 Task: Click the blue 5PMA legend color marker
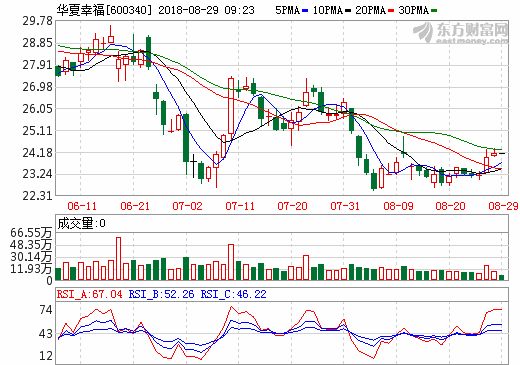[305, 10]
